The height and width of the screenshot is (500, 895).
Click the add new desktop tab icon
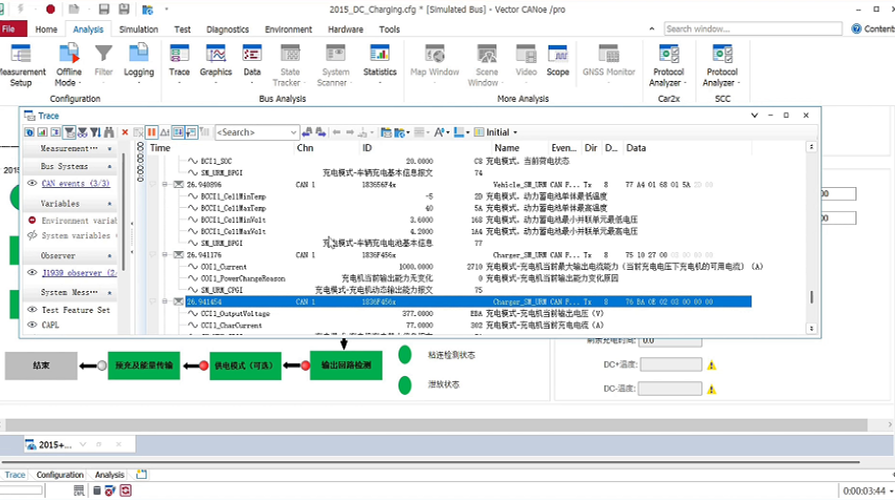[x=142, y=474]
